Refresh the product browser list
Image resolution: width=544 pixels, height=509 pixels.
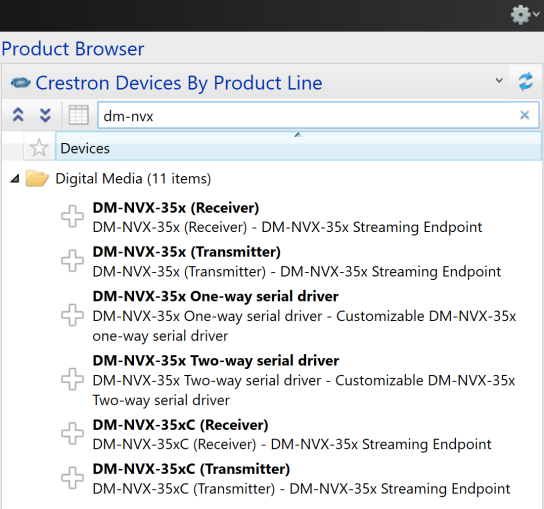coord(526,82)
